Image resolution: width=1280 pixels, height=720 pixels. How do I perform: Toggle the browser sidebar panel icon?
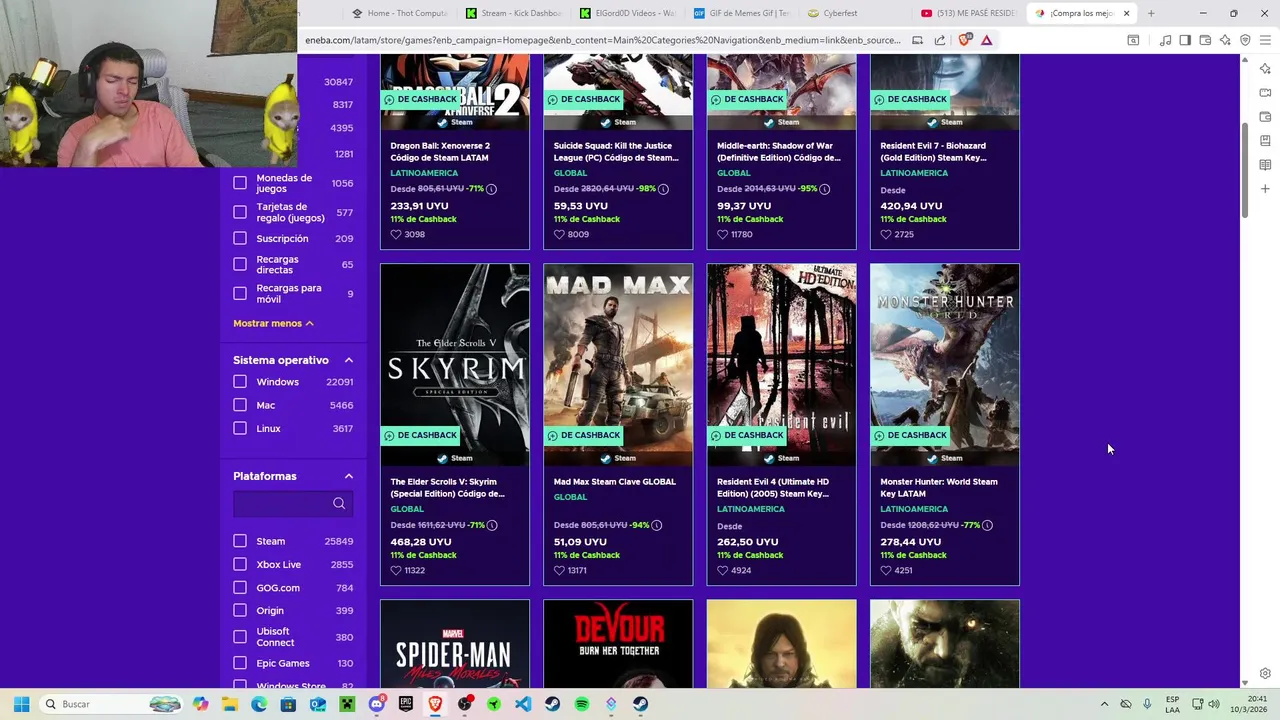coord(1185,40)
